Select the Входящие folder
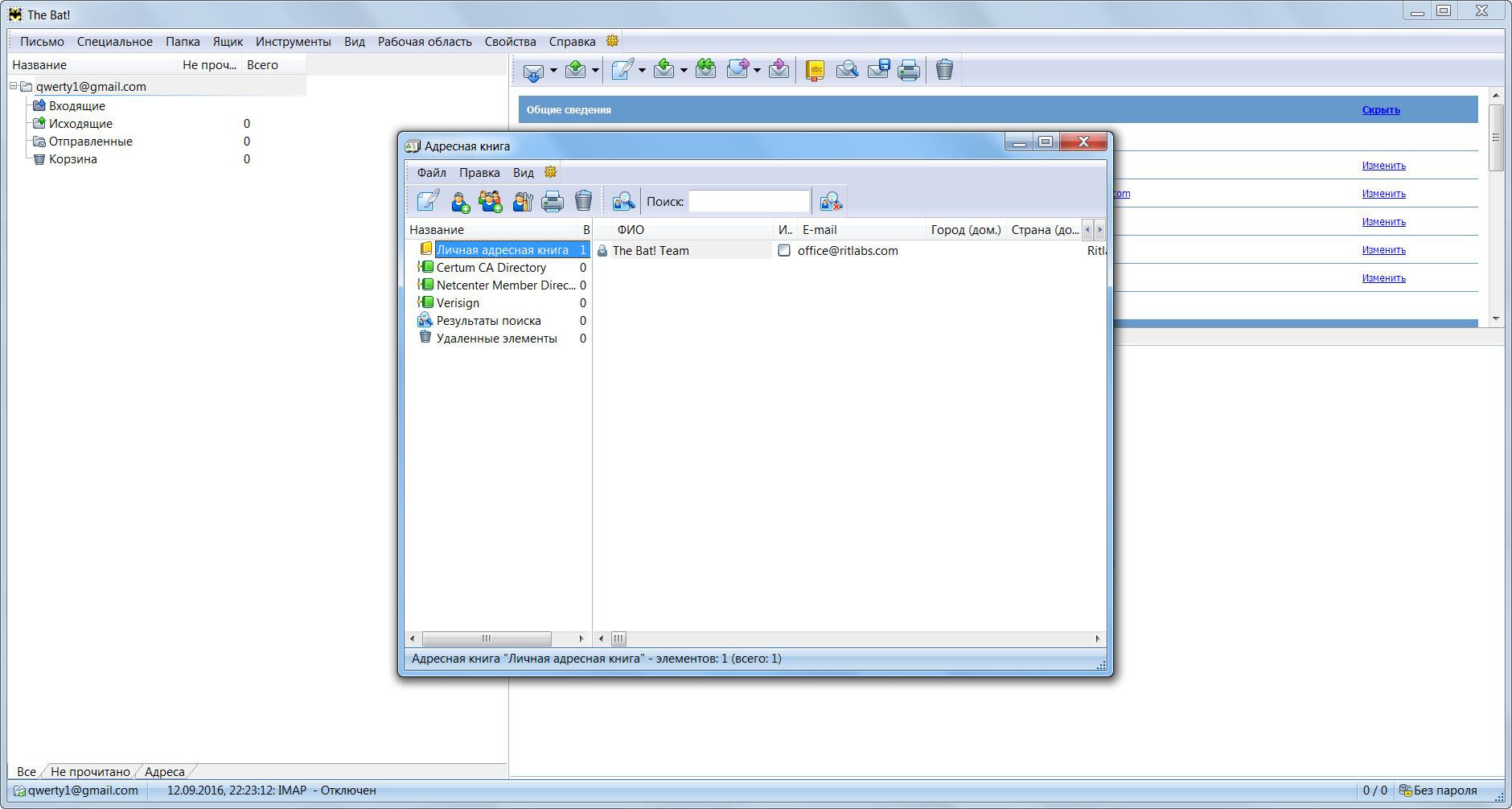 77,106
